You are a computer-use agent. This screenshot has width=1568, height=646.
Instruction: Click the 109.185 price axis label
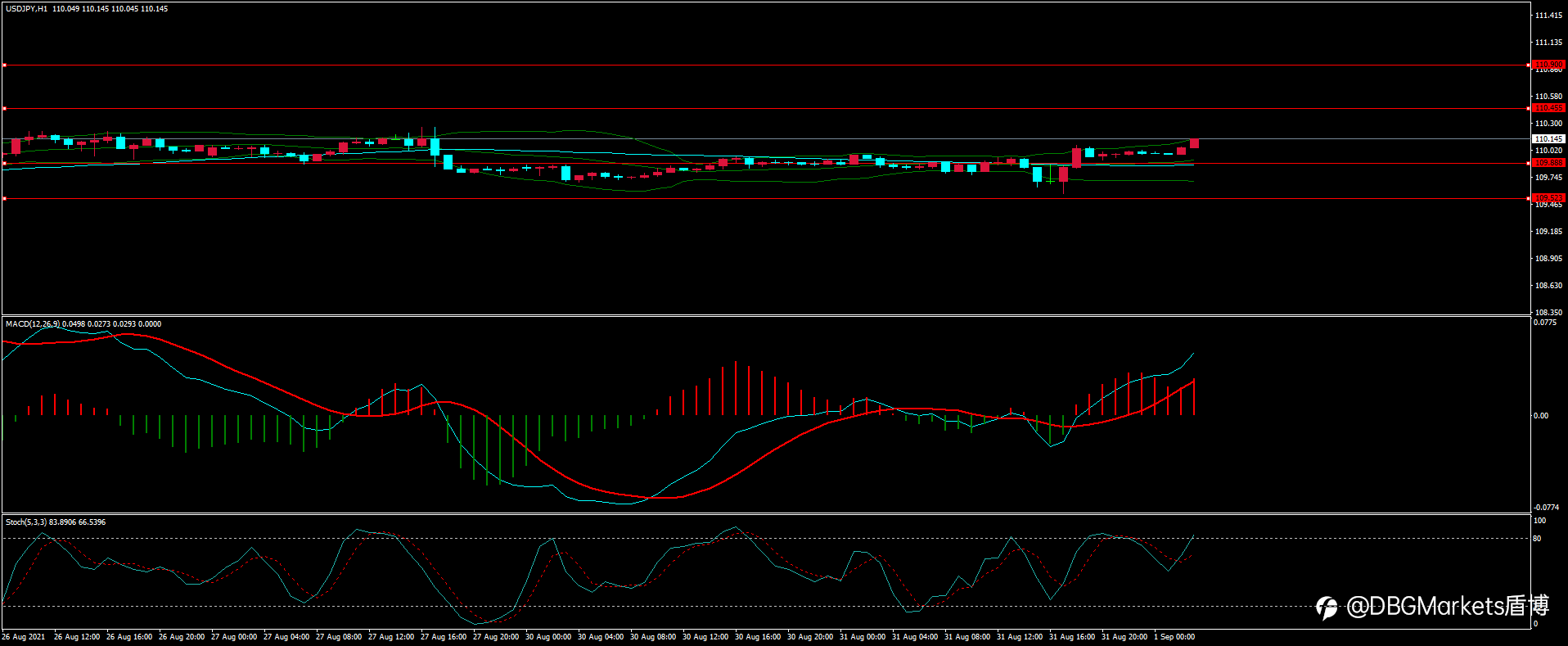(x=1548, y=232)
